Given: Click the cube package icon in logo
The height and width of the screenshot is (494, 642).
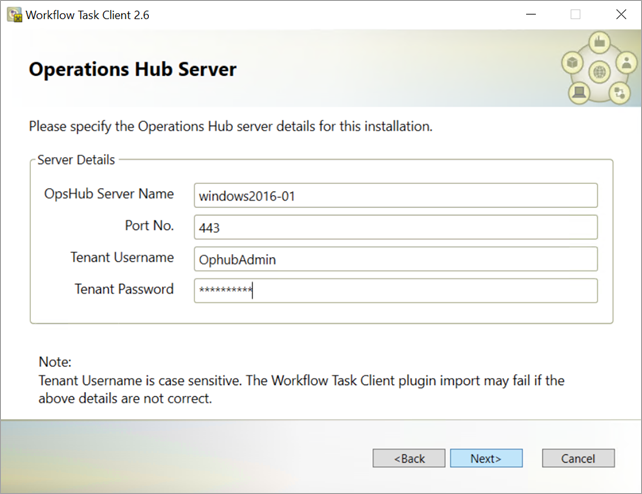Looking at the screenshot, I should click(572, 63).
